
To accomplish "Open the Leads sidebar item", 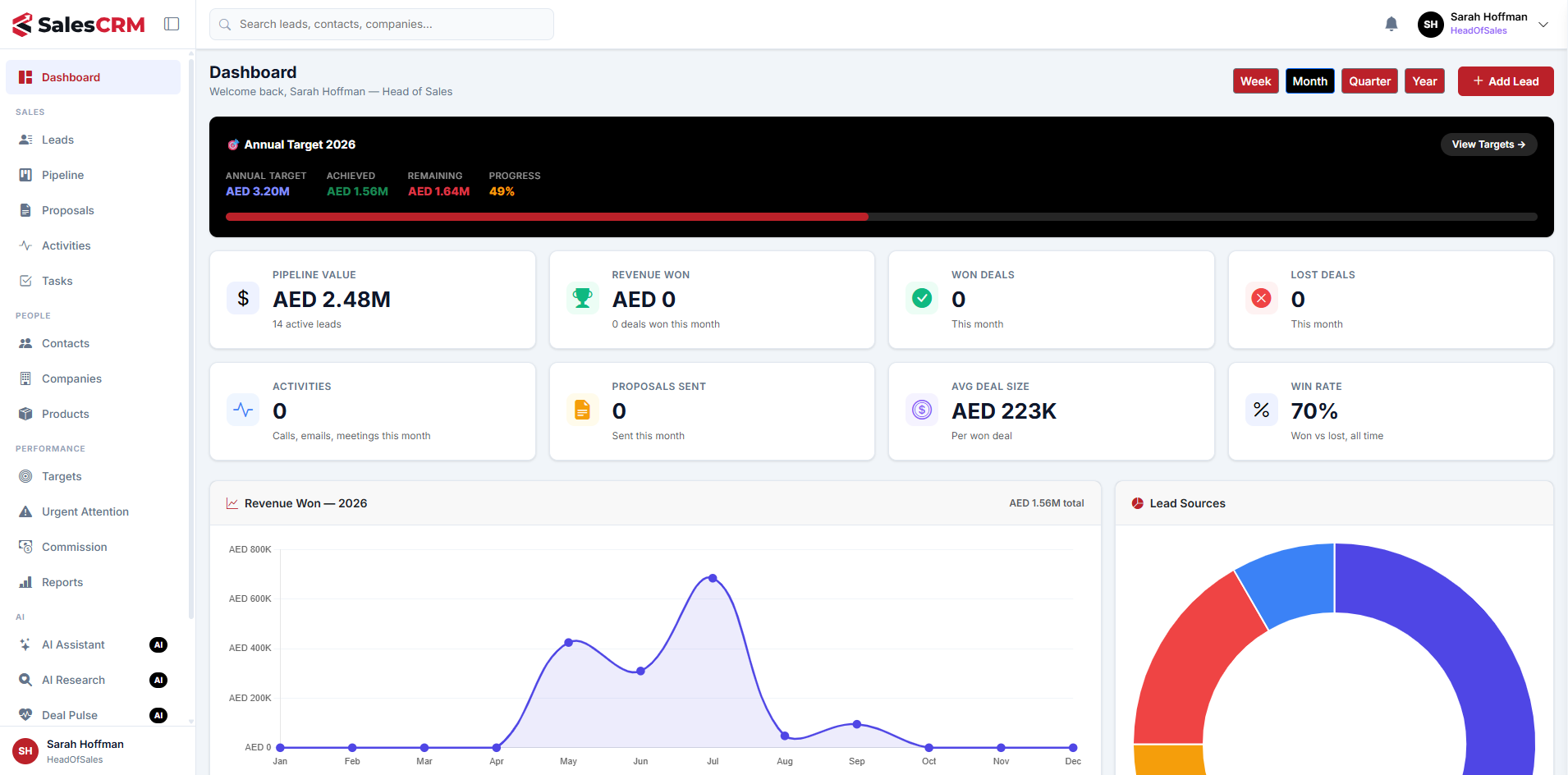I will tap(93, 140).
